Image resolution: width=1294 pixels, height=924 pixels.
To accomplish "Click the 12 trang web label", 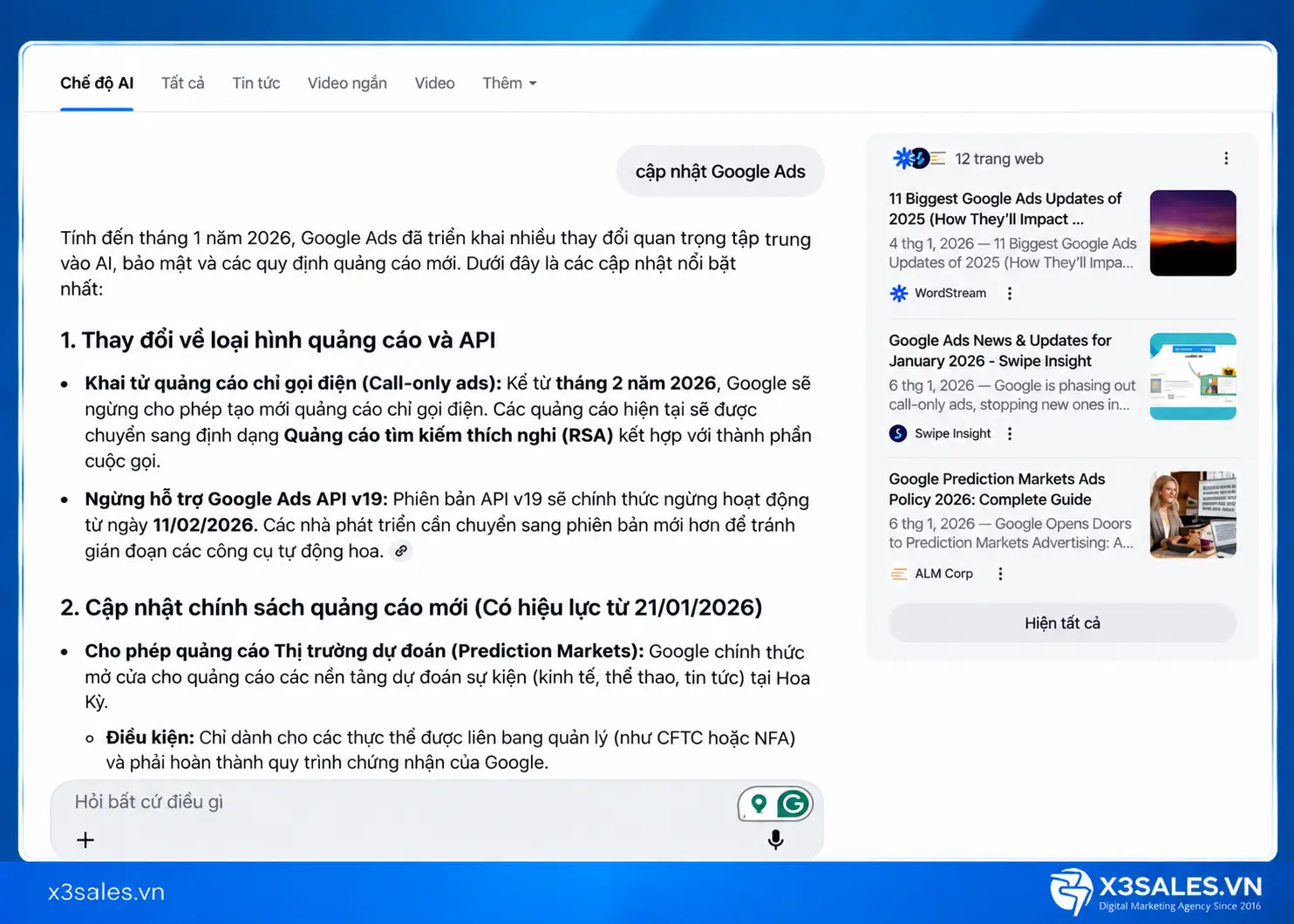I will pos(999,159).
